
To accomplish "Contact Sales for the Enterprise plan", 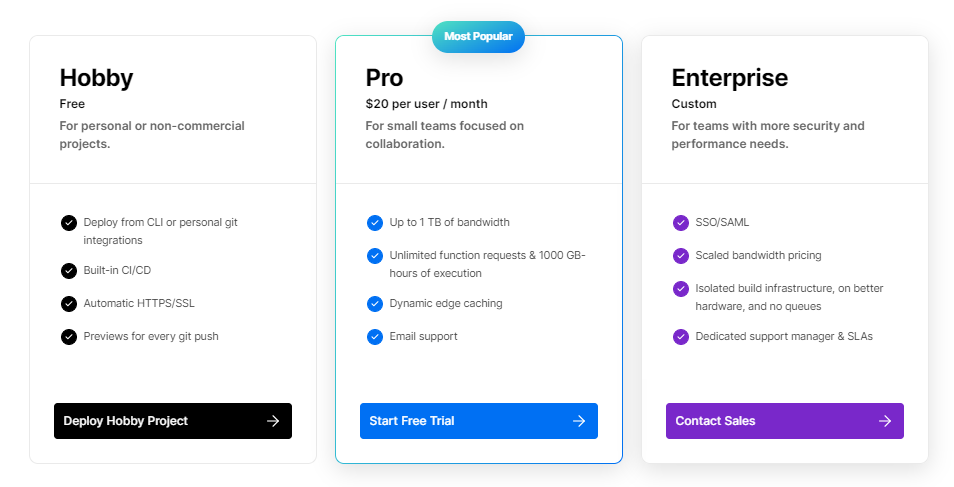I will 785,421.
